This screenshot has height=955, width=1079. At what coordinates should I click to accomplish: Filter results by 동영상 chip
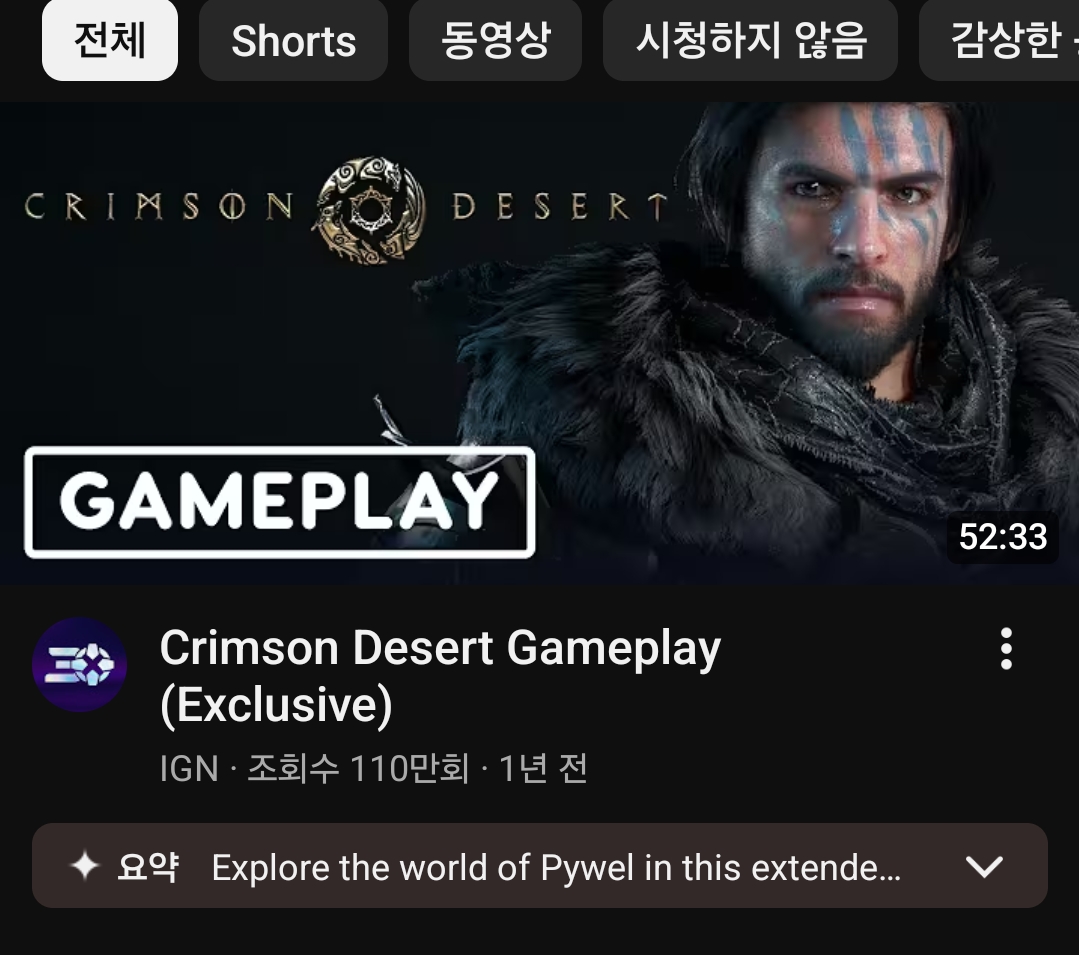coord(495,40)
